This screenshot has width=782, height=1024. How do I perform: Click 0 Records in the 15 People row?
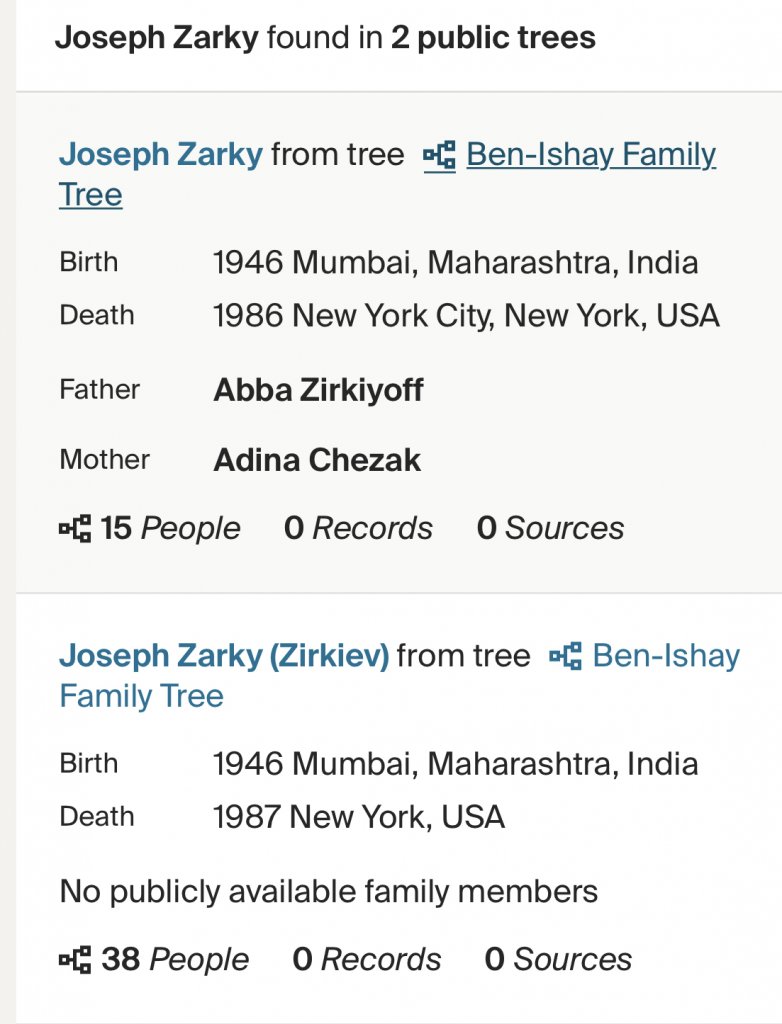(x=358, y=528)
